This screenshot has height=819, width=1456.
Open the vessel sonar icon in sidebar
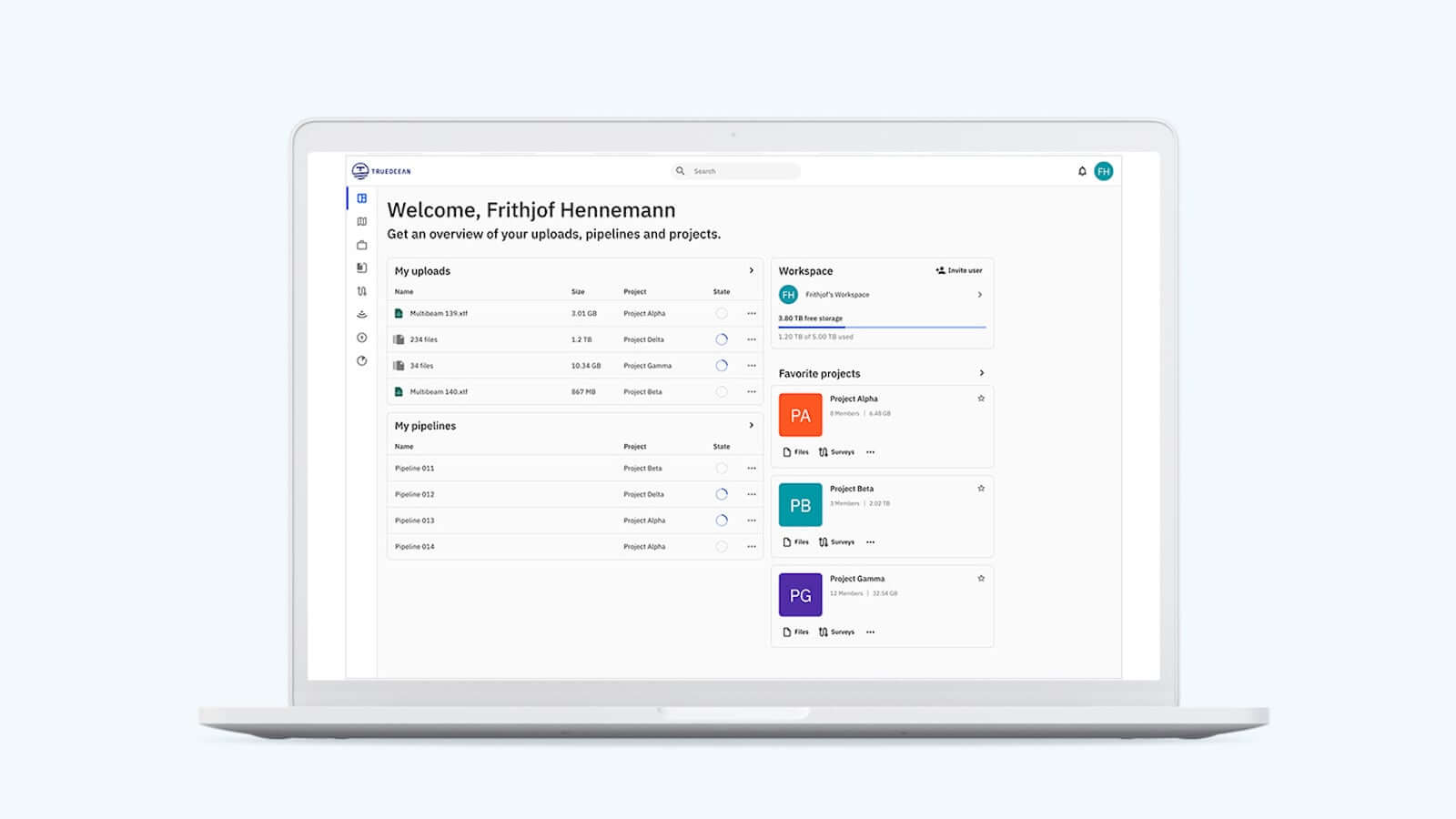pyautogui.click(x=362, y=314)
